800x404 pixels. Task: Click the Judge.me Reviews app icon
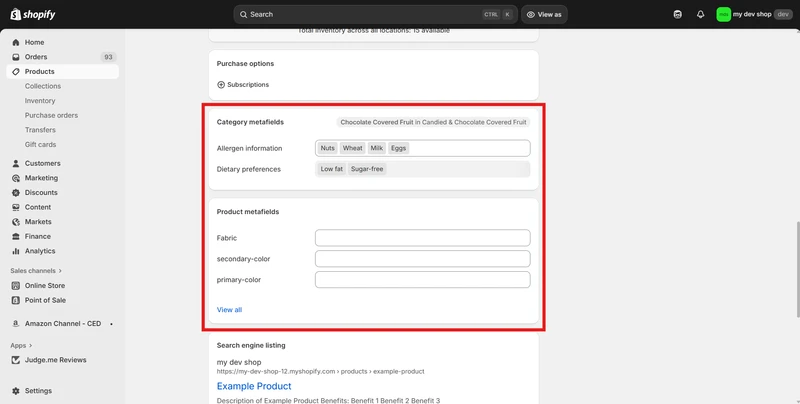[16, 360]
